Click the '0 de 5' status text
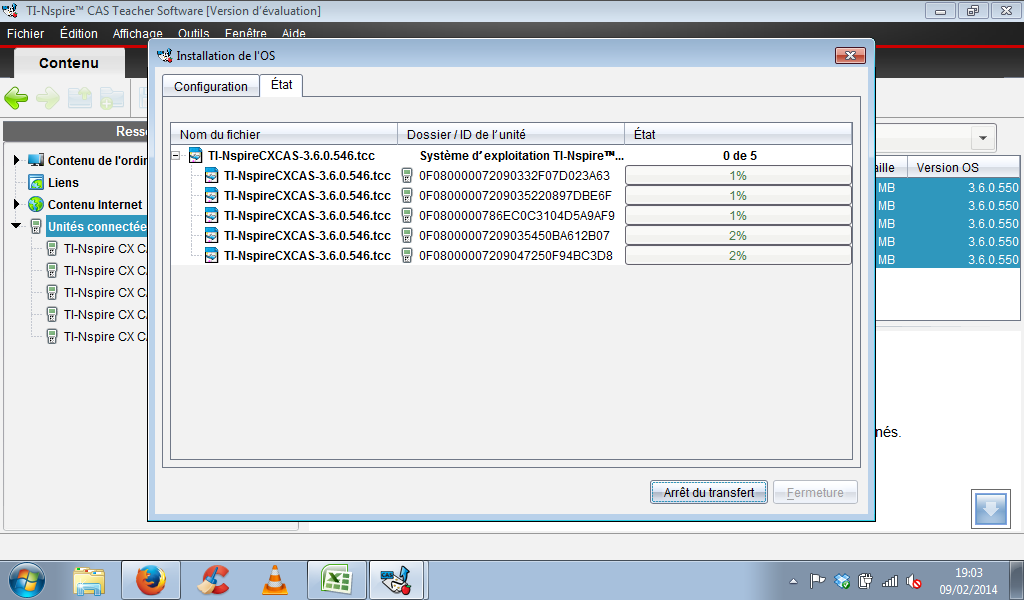This screenshot has width=1024, height=600. point(739,155)
